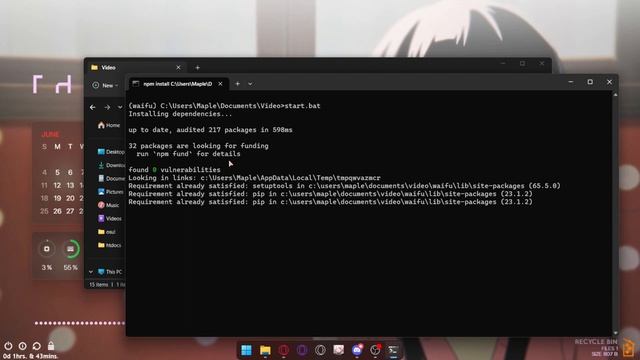Select day 26 on calendar widget
640x360 pixels.
coord(57,211)
